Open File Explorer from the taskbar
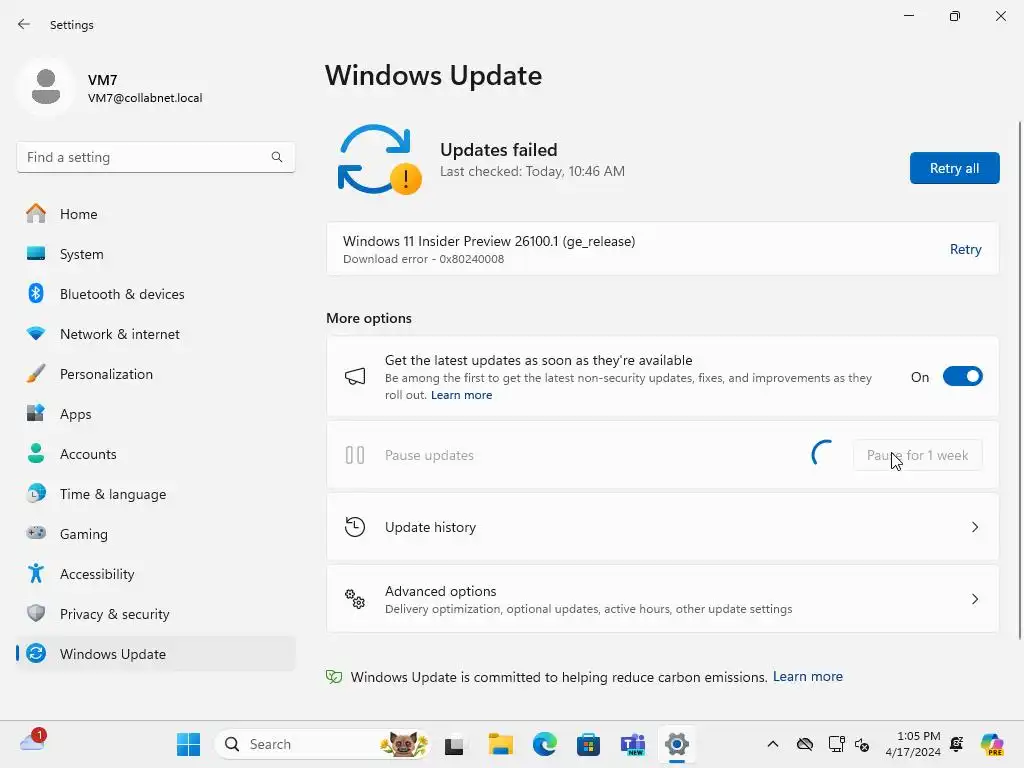The image size is (1024, 768). pyautogui.click(x=501, y=744)
